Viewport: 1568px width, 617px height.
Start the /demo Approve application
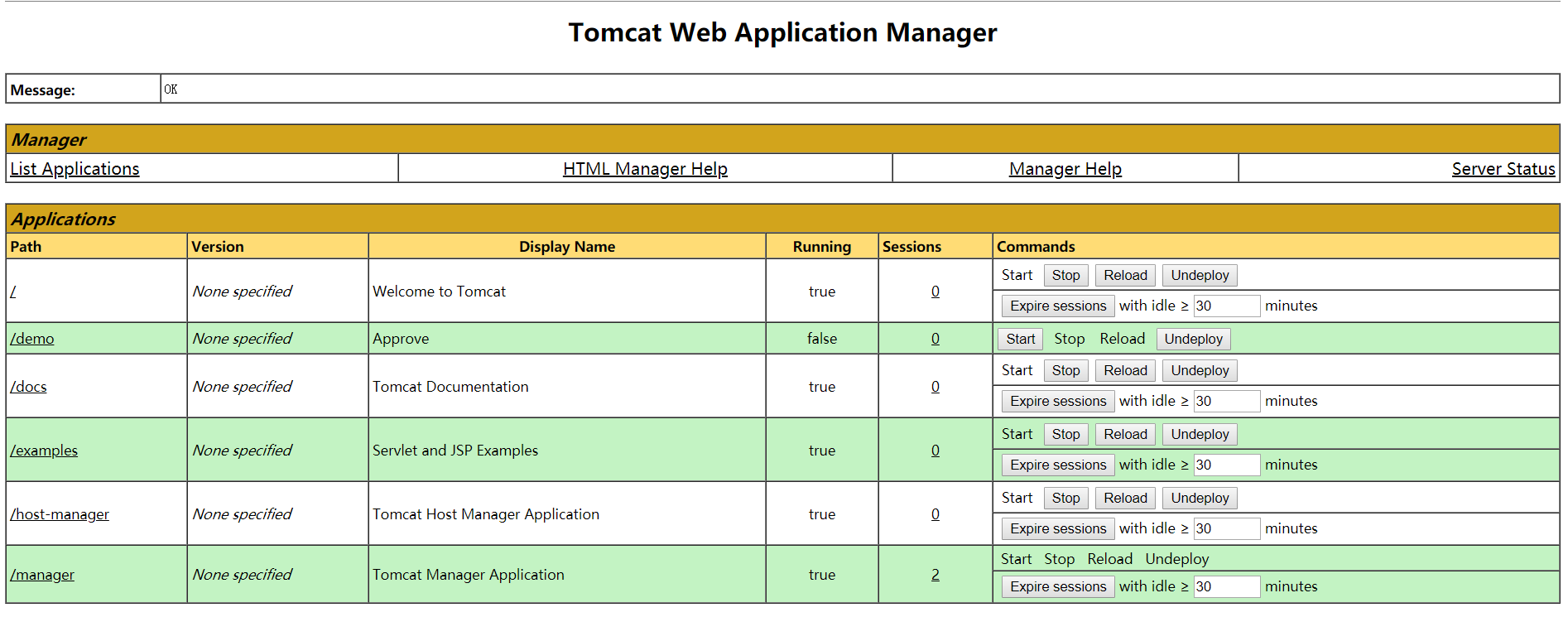click(1021, 340)
